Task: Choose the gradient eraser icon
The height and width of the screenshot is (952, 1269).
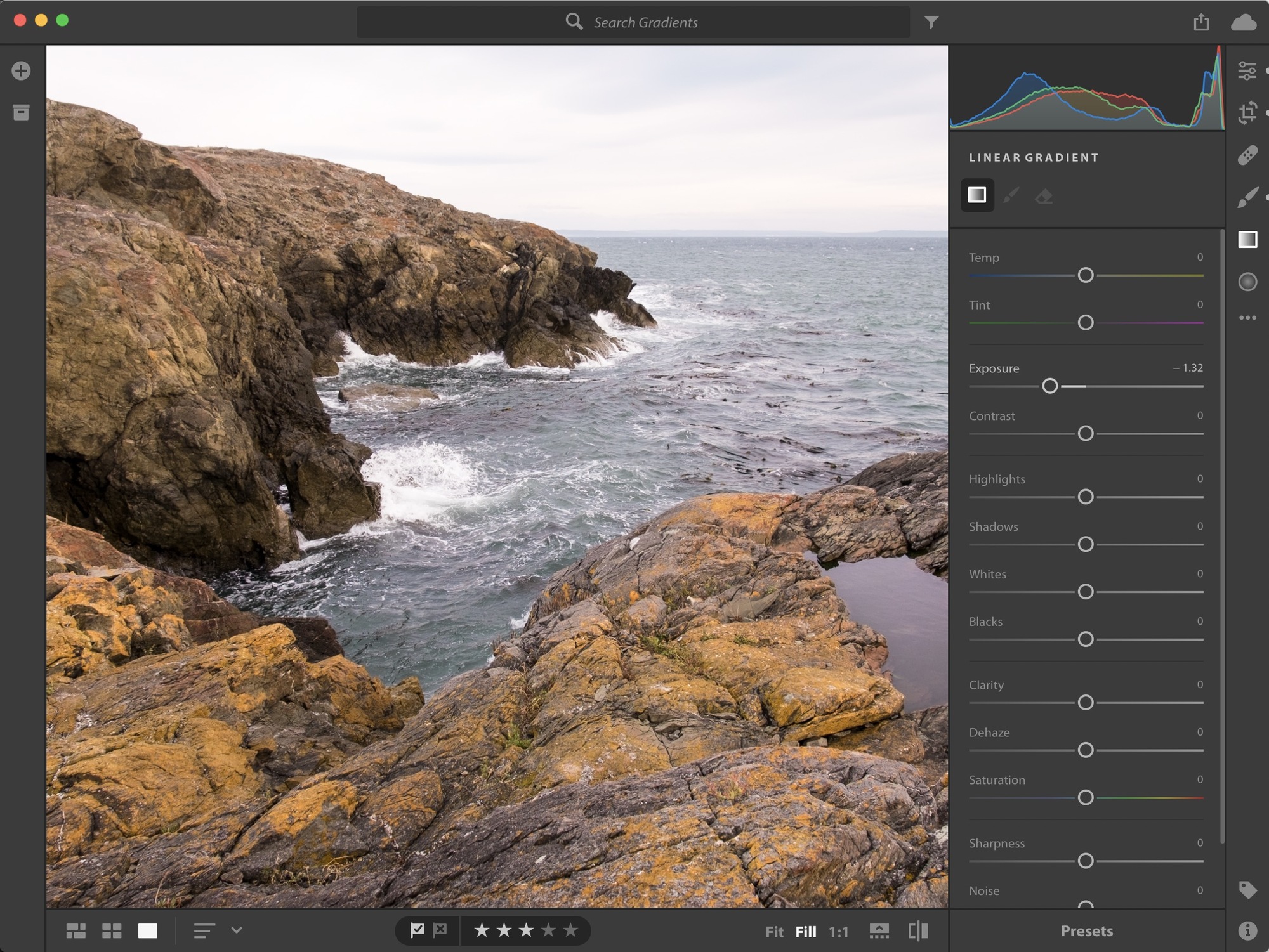Action: tap(1044, 196)
